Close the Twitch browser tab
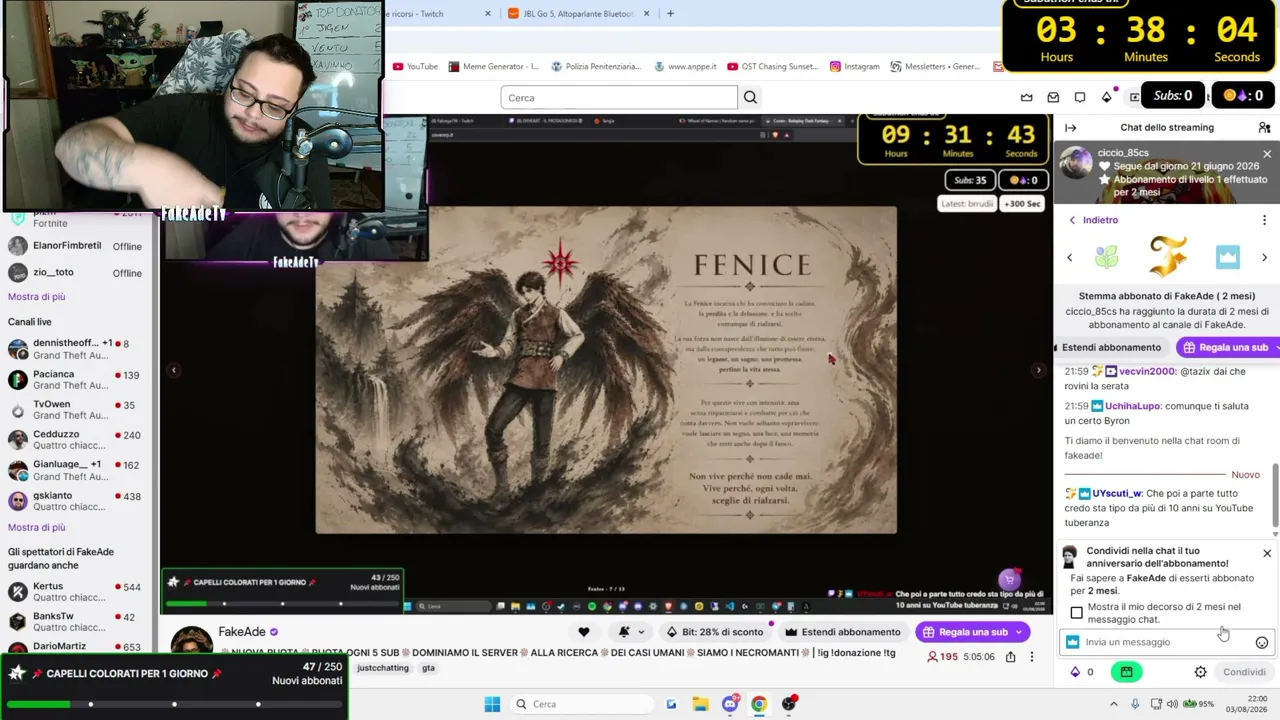The height and width of the screenshot is (720, 1280). (x=488, y=13)
